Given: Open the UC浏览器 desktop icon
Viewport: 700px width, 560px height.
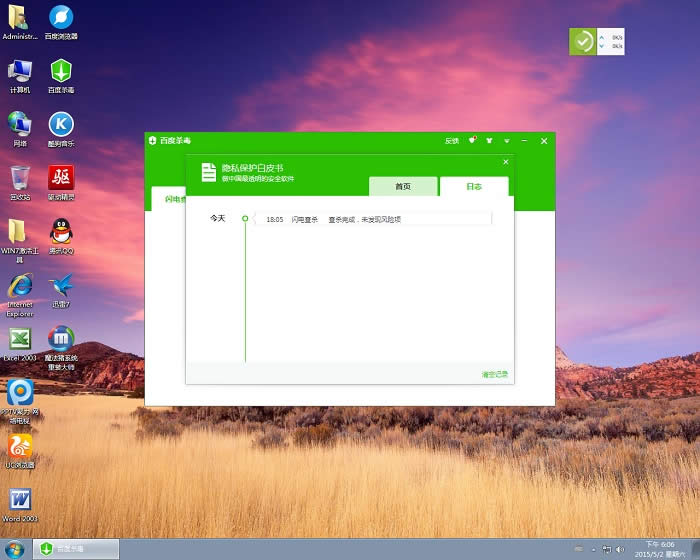Looking at the screenshot, I should (20, 447).
